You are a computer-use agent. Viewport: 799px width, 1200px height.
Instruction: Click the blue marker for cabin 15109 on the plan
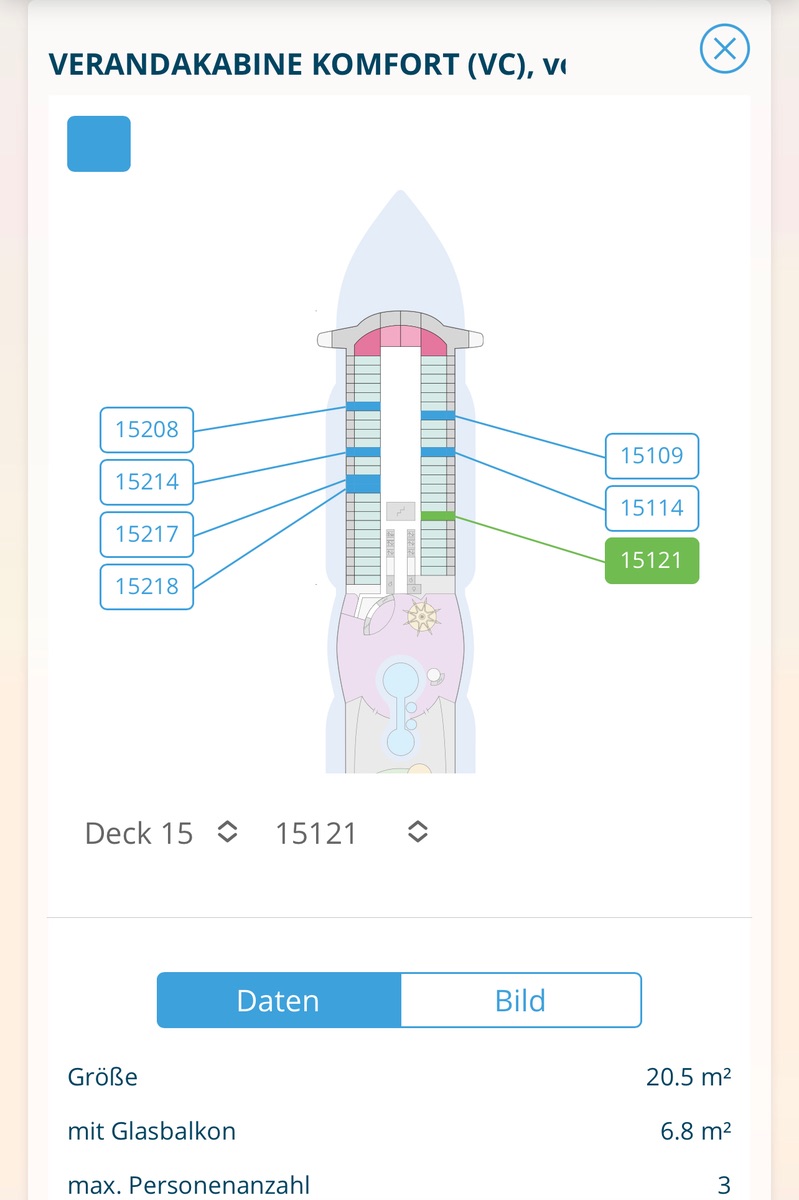[x=438, y=415]
